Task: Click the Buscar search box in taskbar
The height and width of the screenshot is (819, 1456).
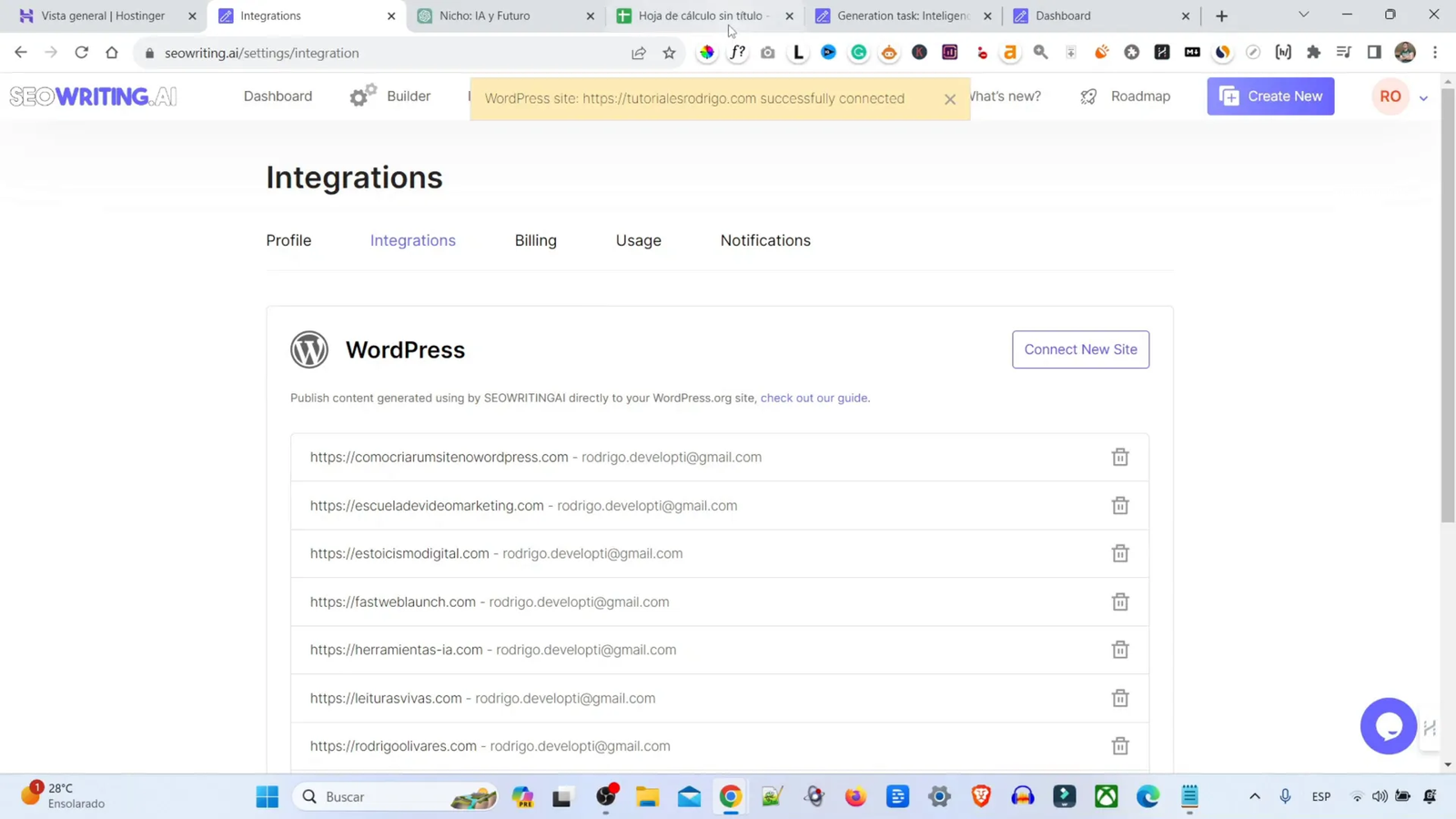Action: (391, 796)
